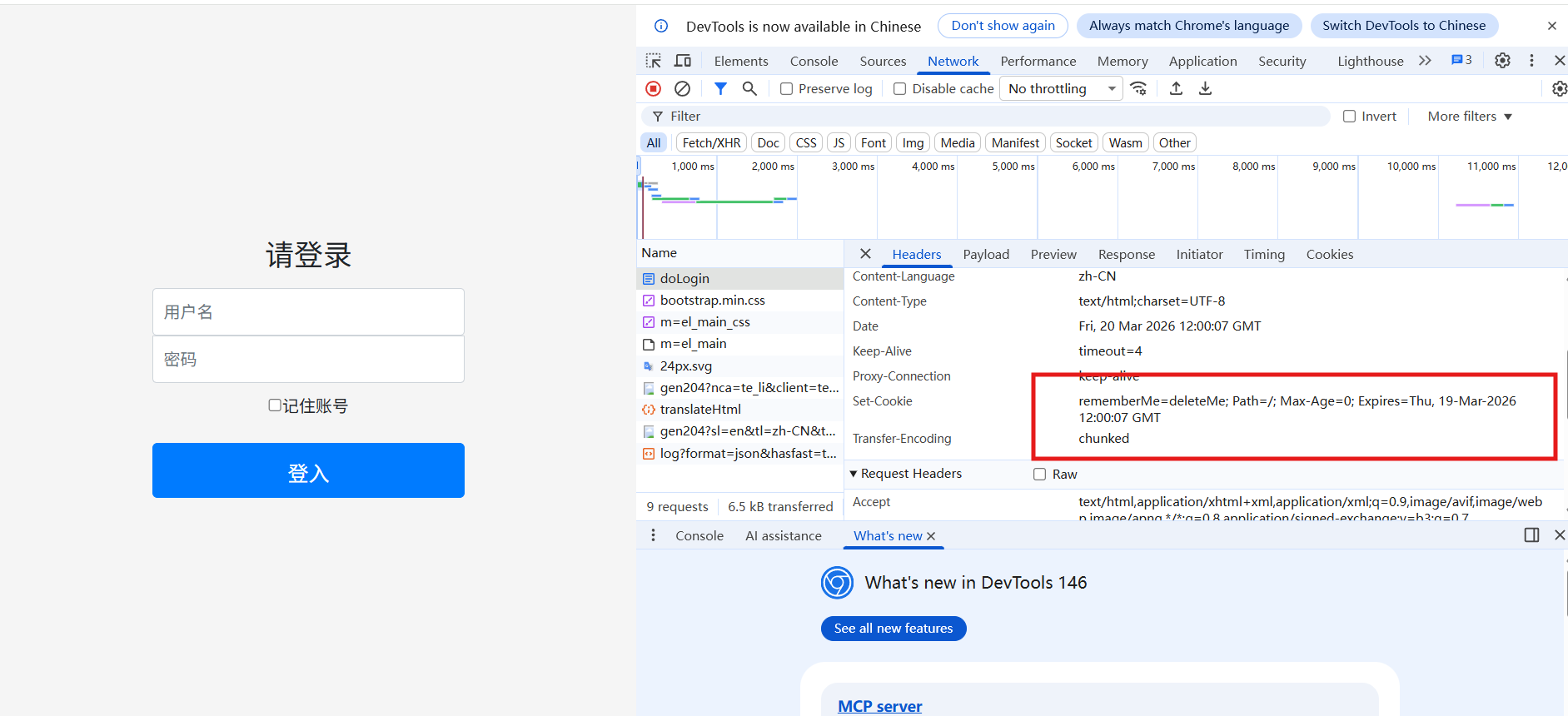This screenshot has width=1568, height=716.
Task: Open Network panel settings gear
Action: [1560, 88]
